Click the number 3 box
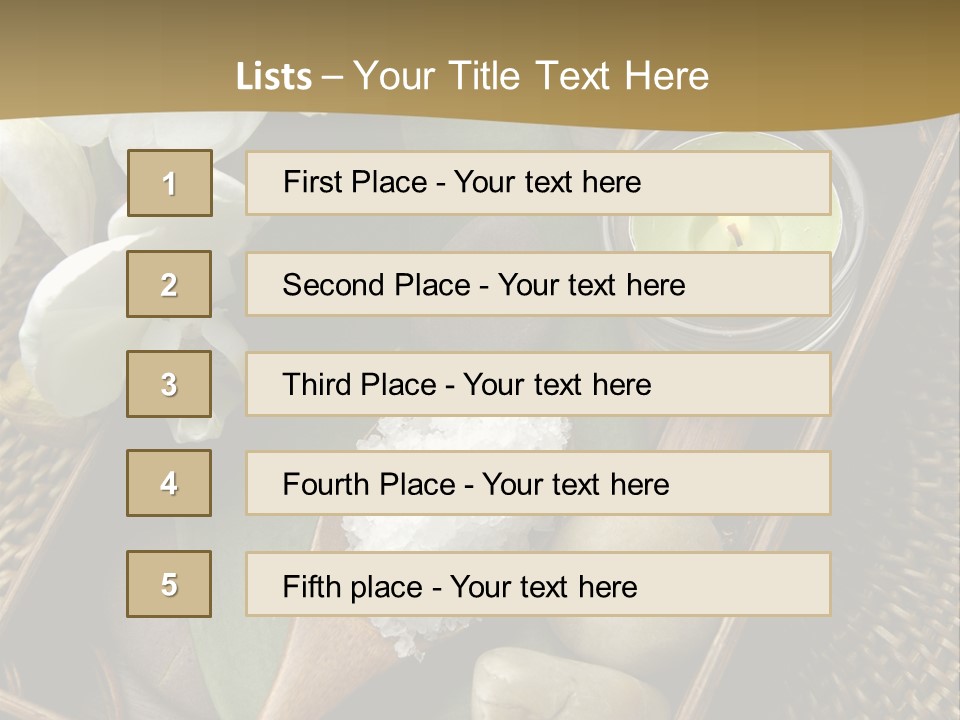The width and height of the screenshot is (960, 720). tap(169, 384)
